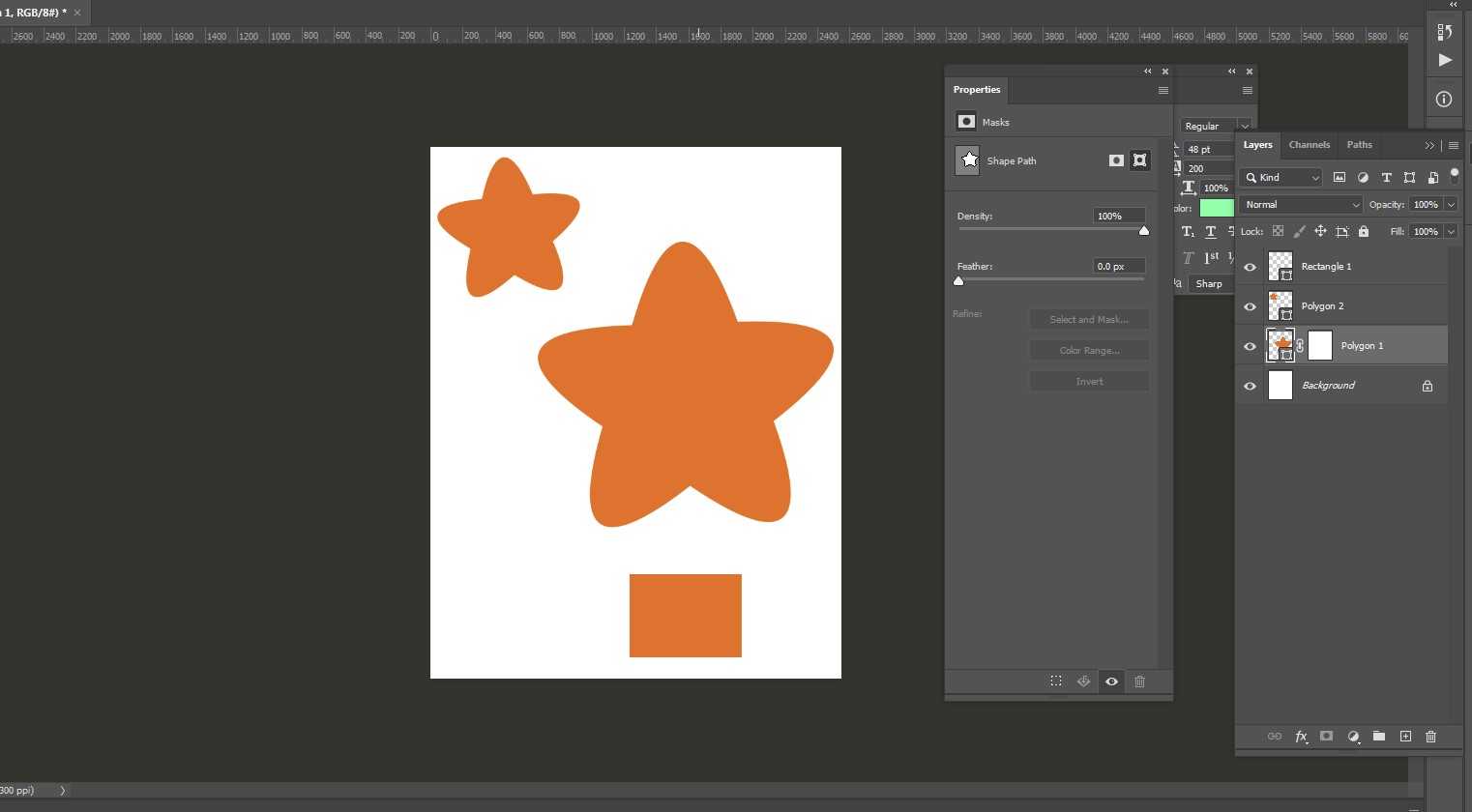Toggle the layer filtering on/off switch

coord(1454,175)
